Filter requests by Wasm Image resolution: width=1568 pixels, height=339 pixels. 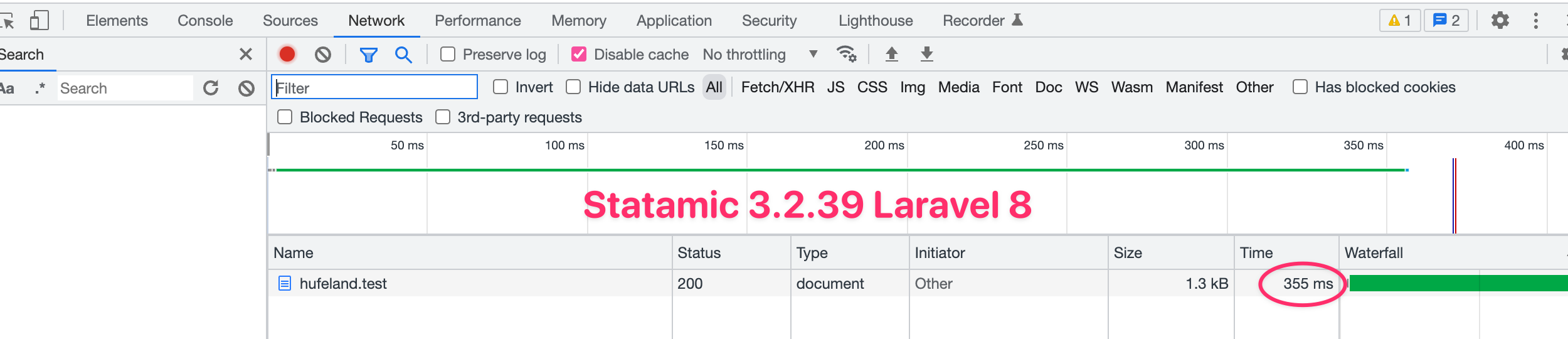[x=1131, y=87]
